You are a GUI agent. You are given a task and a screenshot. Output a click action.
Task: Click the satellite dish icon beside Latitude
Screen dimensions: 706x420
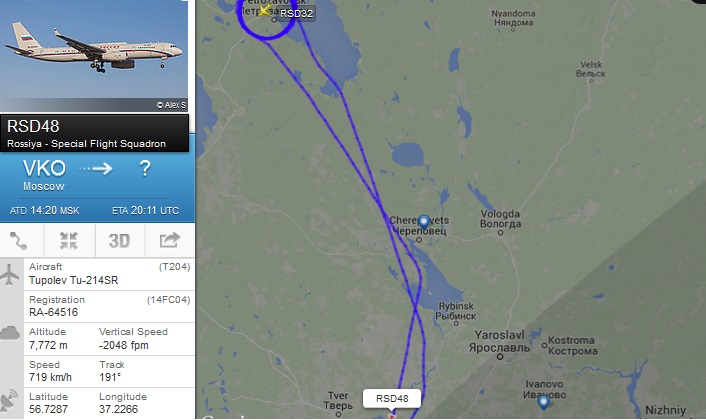[9, 401]
